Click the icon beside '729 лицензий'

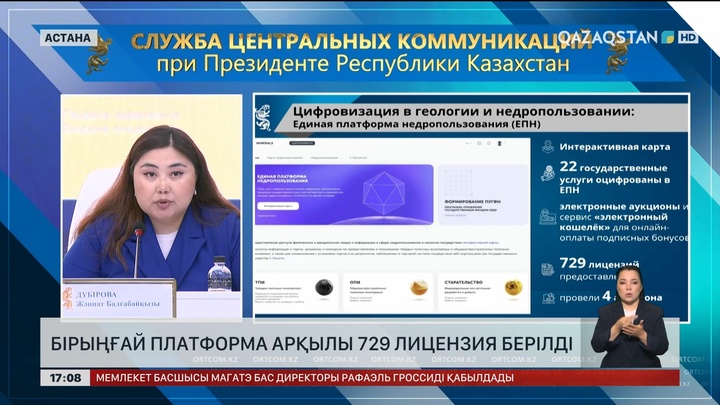pyautogui.click(x=547, y=269)
